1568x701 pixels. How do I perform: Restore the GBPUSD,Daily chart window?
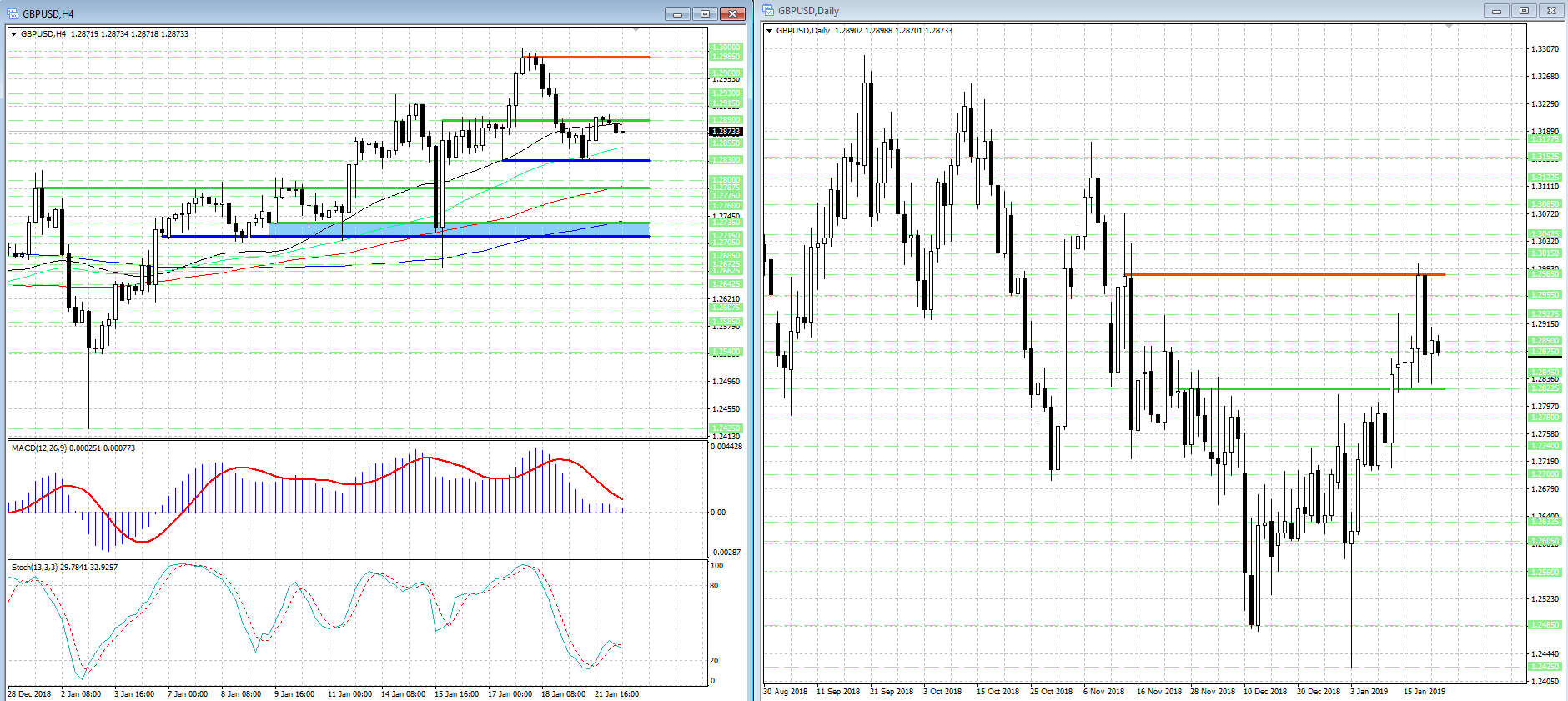[1524, 10]
